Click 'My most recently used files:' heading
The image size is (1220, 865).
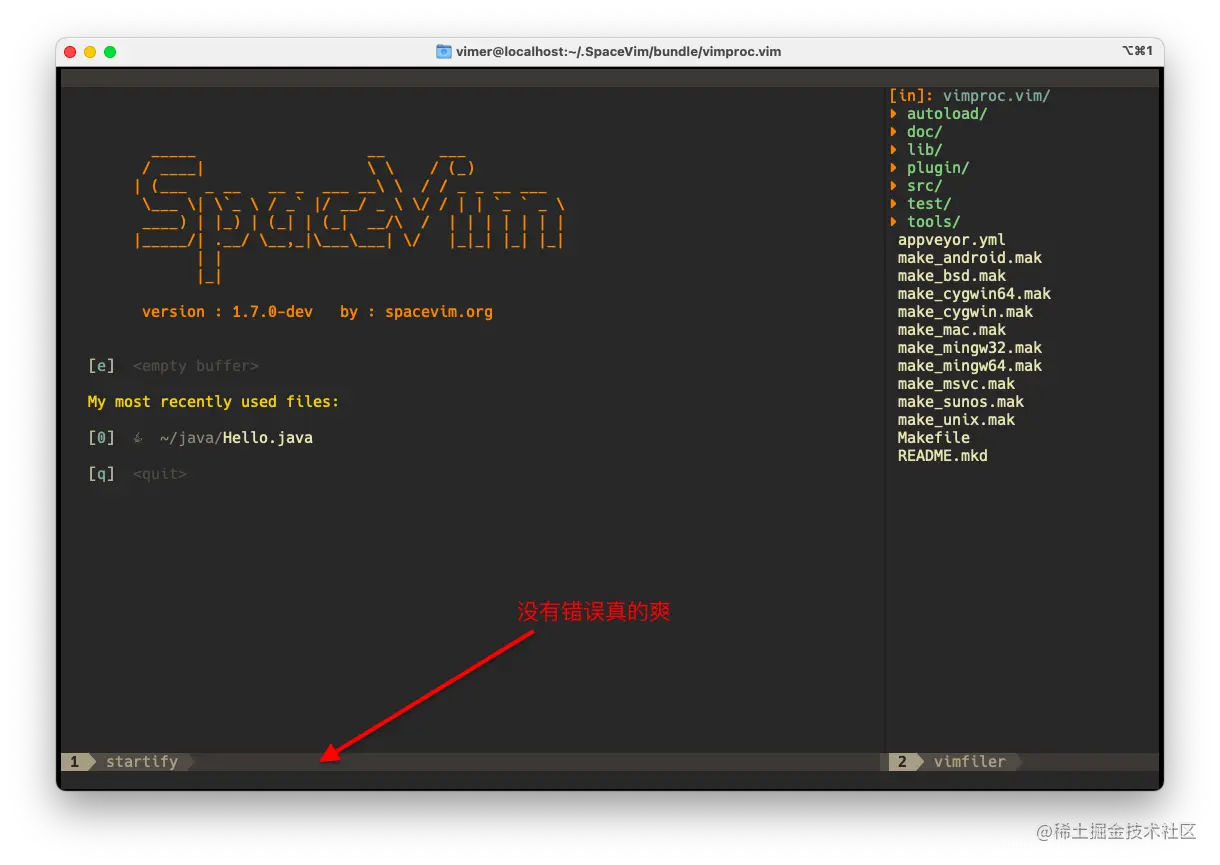click(x=213, y=402)
